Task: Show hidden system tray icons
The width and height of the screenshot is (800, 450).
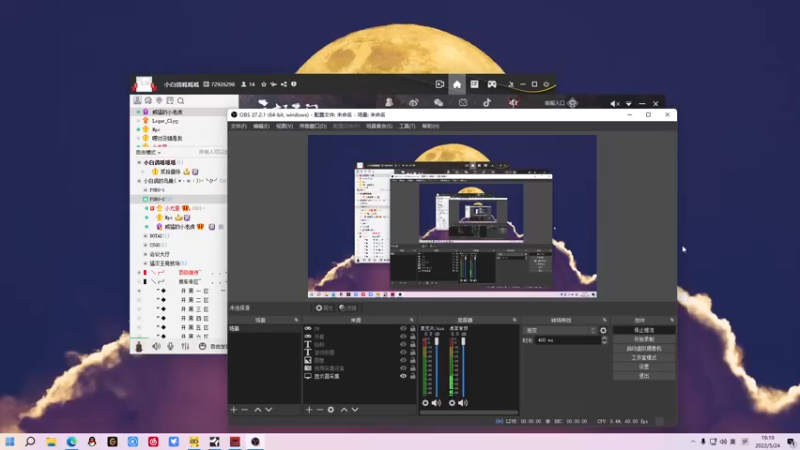Action: pyautogui.click(x=693, y=442)
